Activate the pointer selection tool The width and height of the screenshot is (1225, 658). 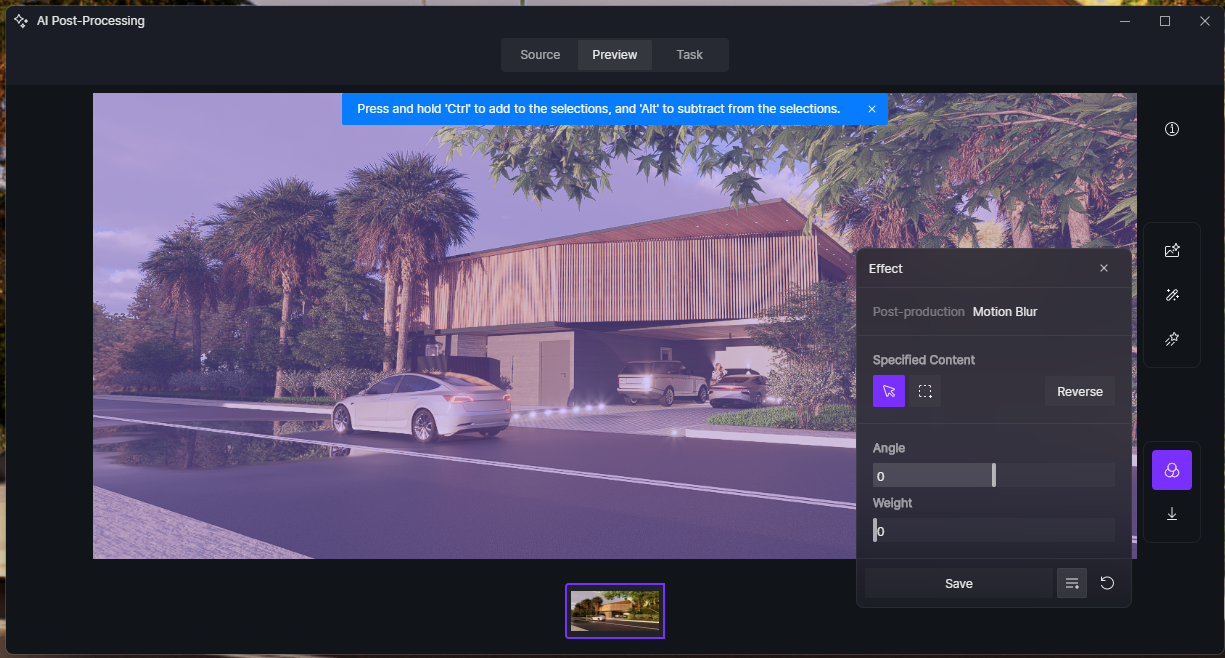pyautogui.click(x=889, y=391)
